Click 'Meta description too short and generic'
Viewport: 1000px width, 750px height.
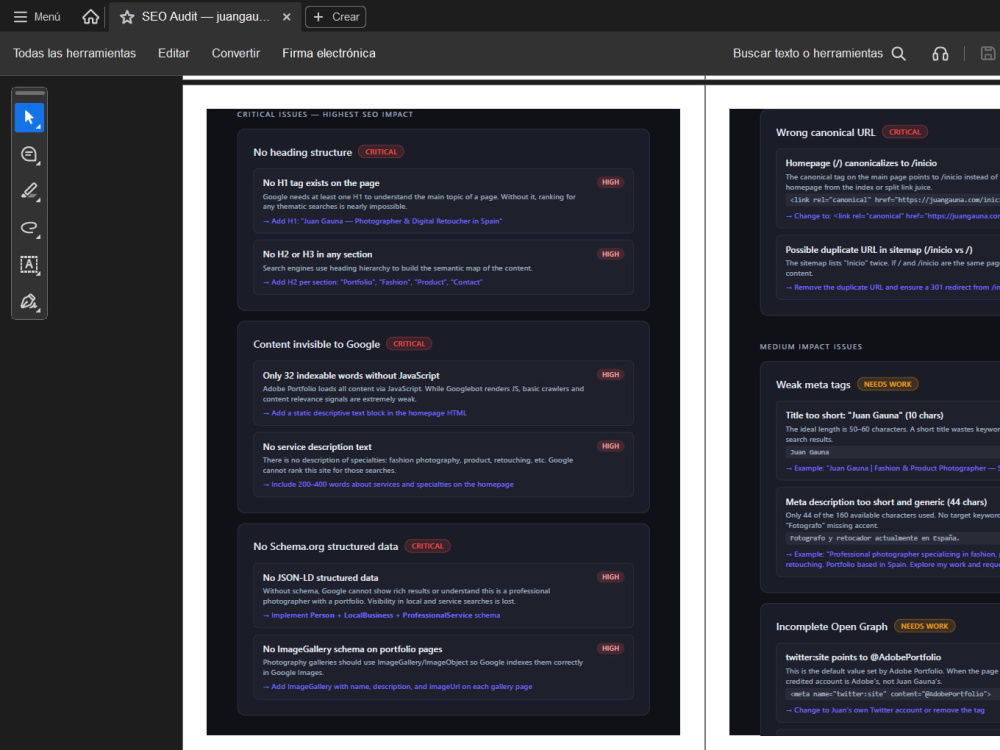tap(886, 502)
